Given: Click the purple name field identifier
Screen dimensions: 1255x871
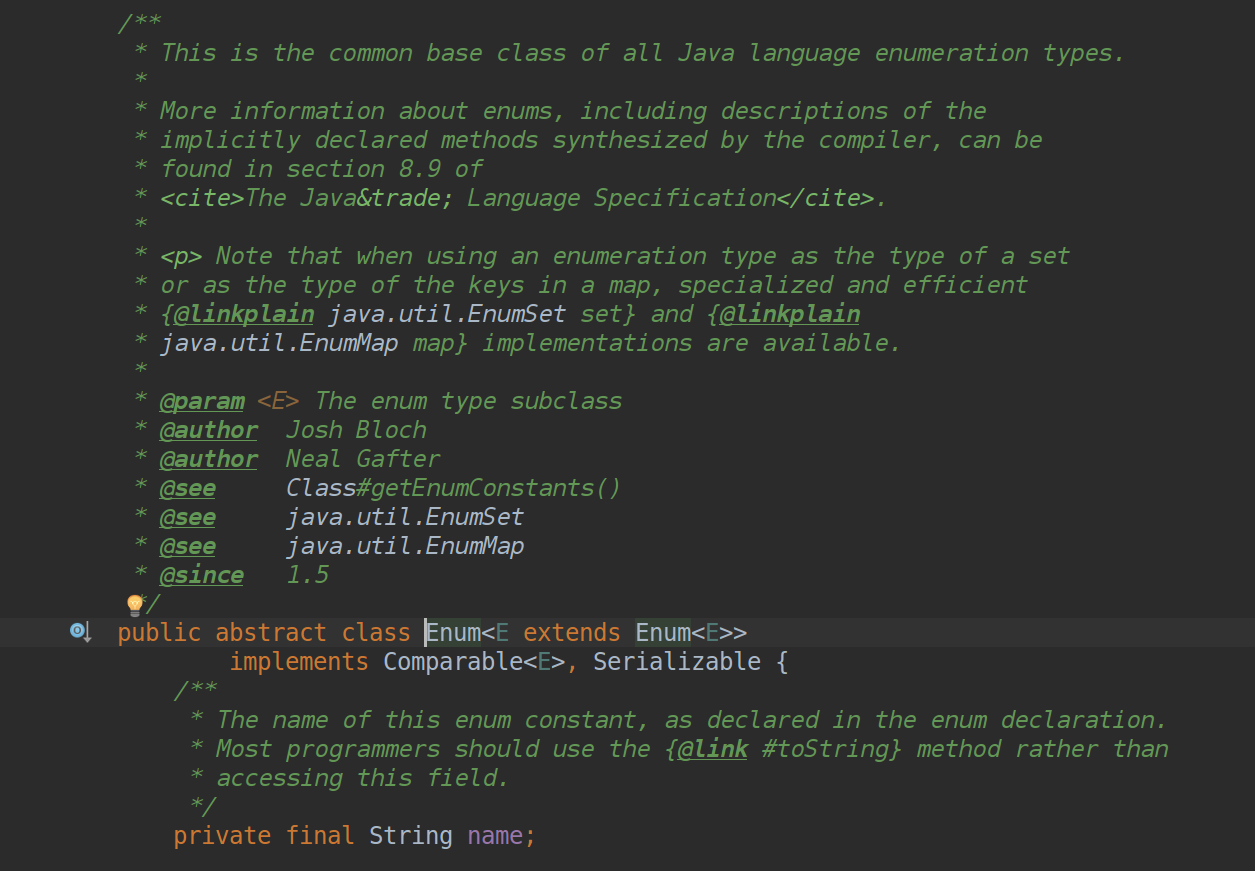Looking at the screenshot, I should click(495, 836).
